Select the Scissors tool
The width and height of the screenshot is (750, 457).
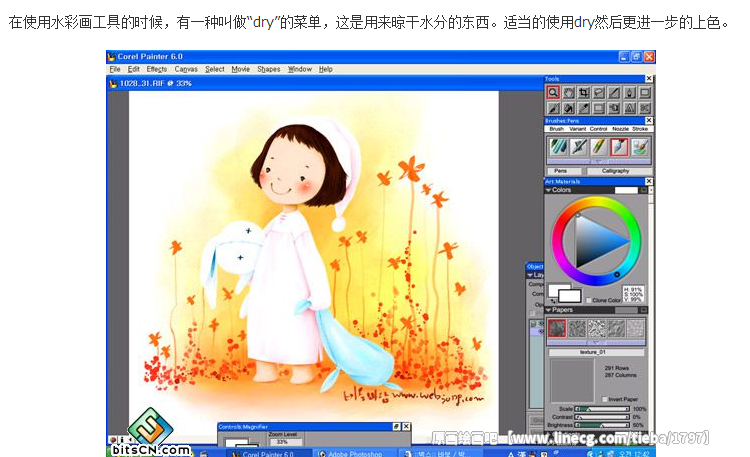[x=645, y=108]
